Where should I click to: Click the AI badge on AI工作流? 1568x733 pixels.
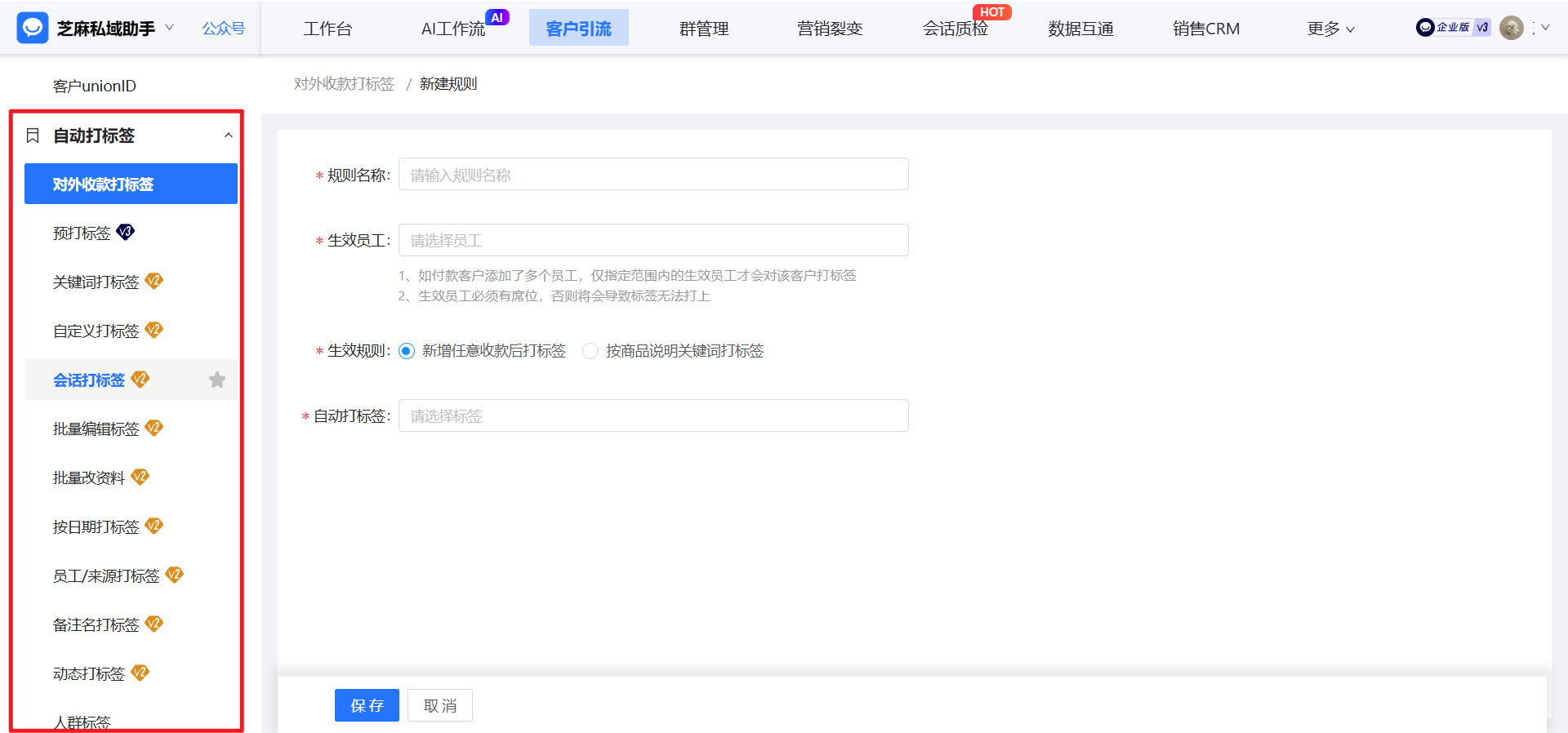coord(497,17)
